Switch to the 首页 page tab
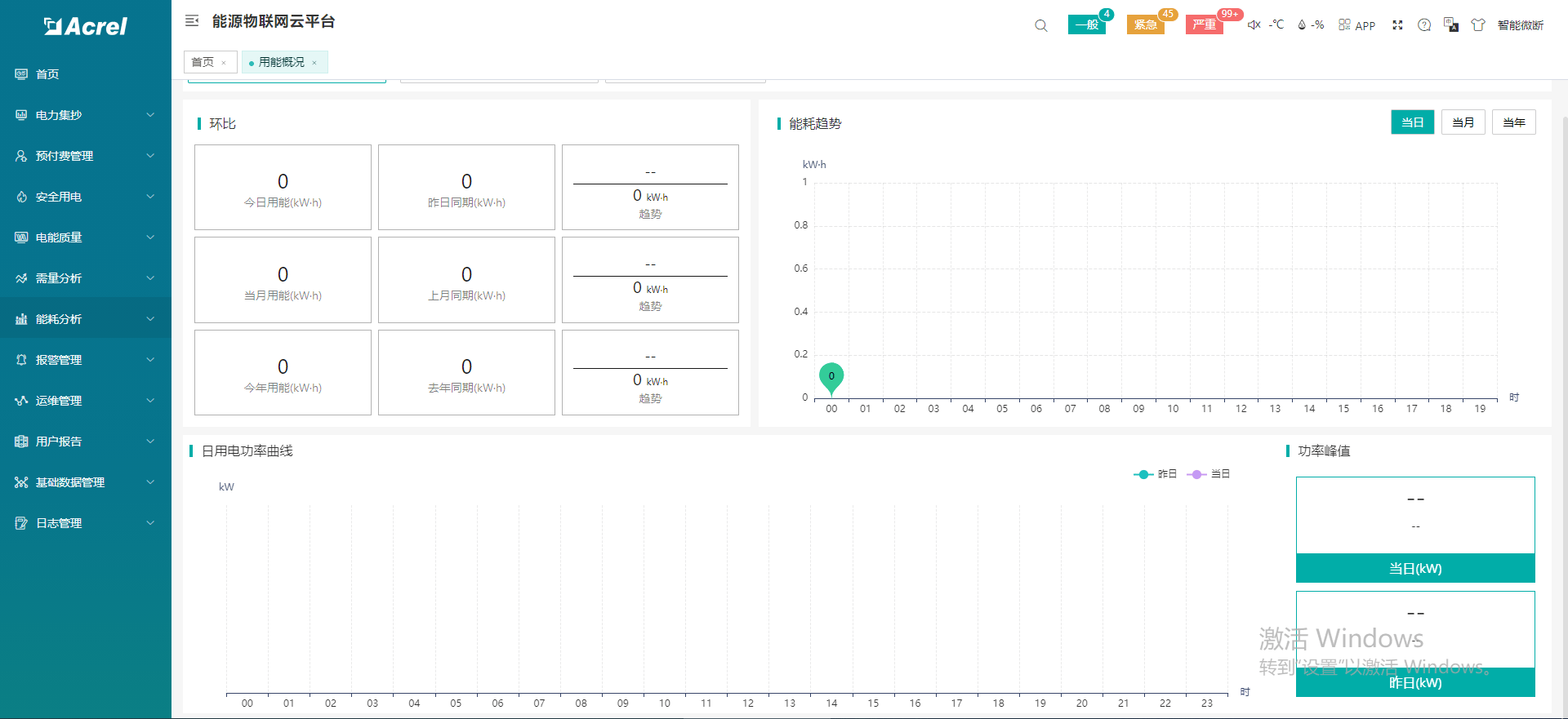1568x719 pixels. 203,62
